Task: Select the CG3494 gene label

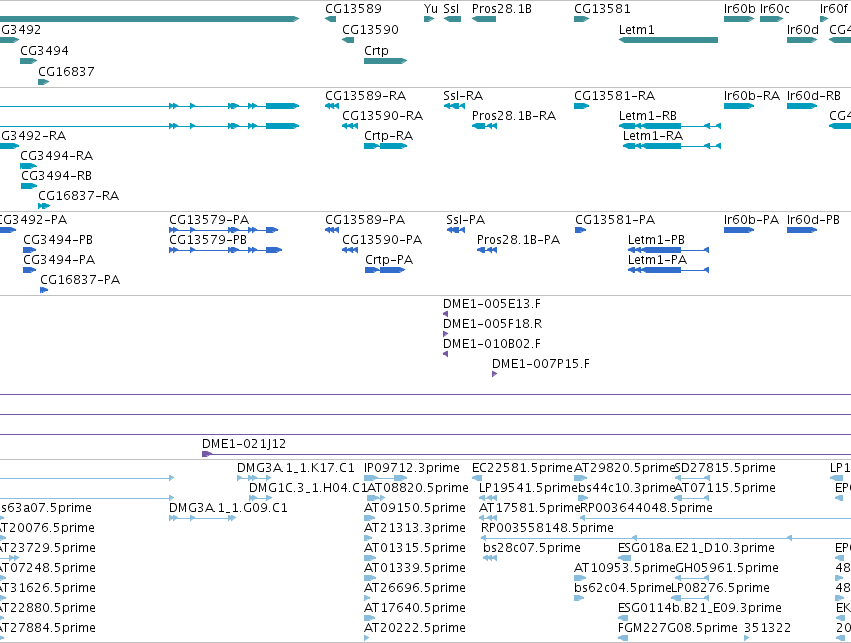Action: click(x=45, y=51)
